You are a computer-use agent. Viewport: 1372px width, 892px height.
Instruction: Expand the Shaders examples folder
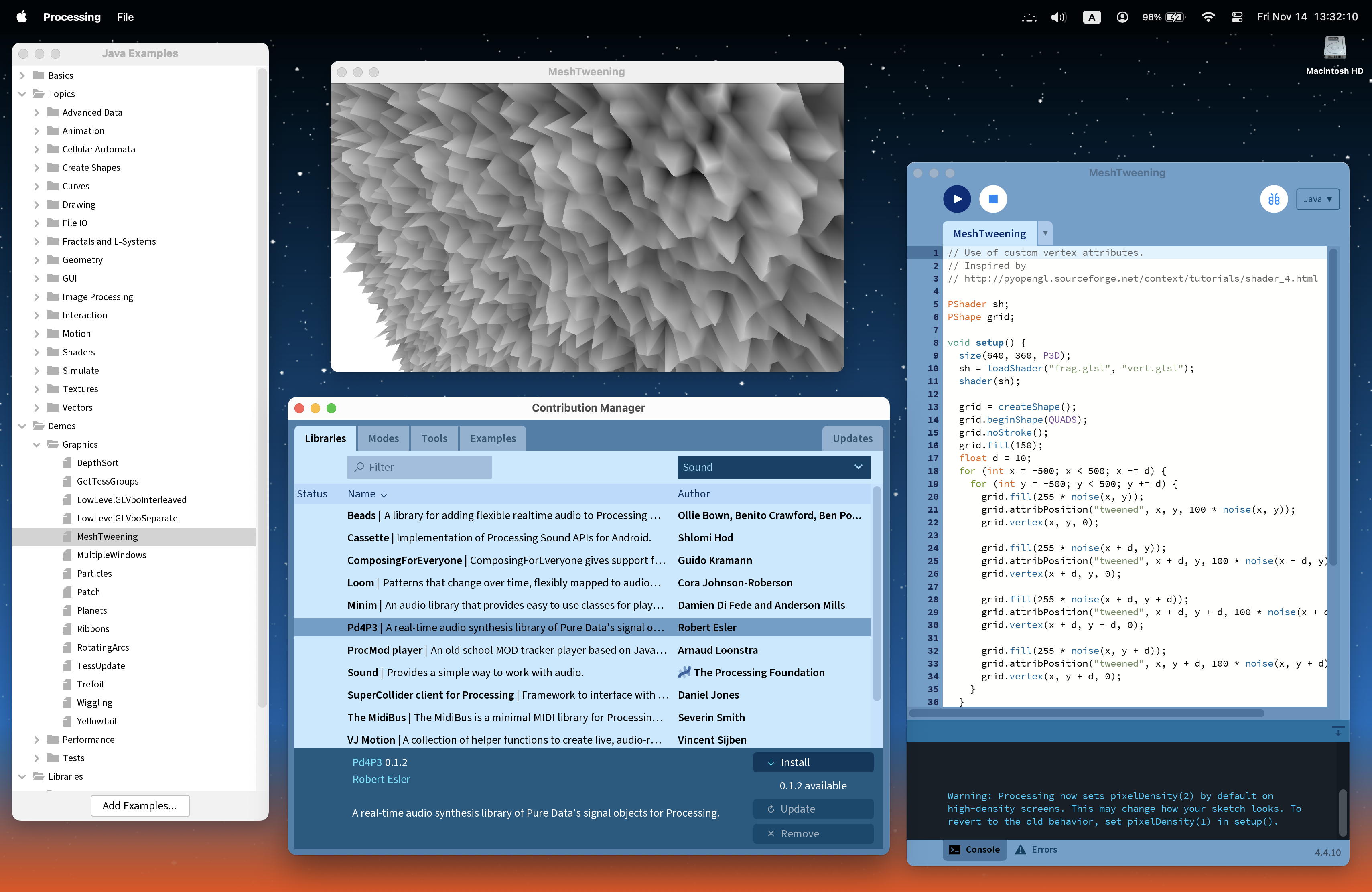tap(37, 352)
